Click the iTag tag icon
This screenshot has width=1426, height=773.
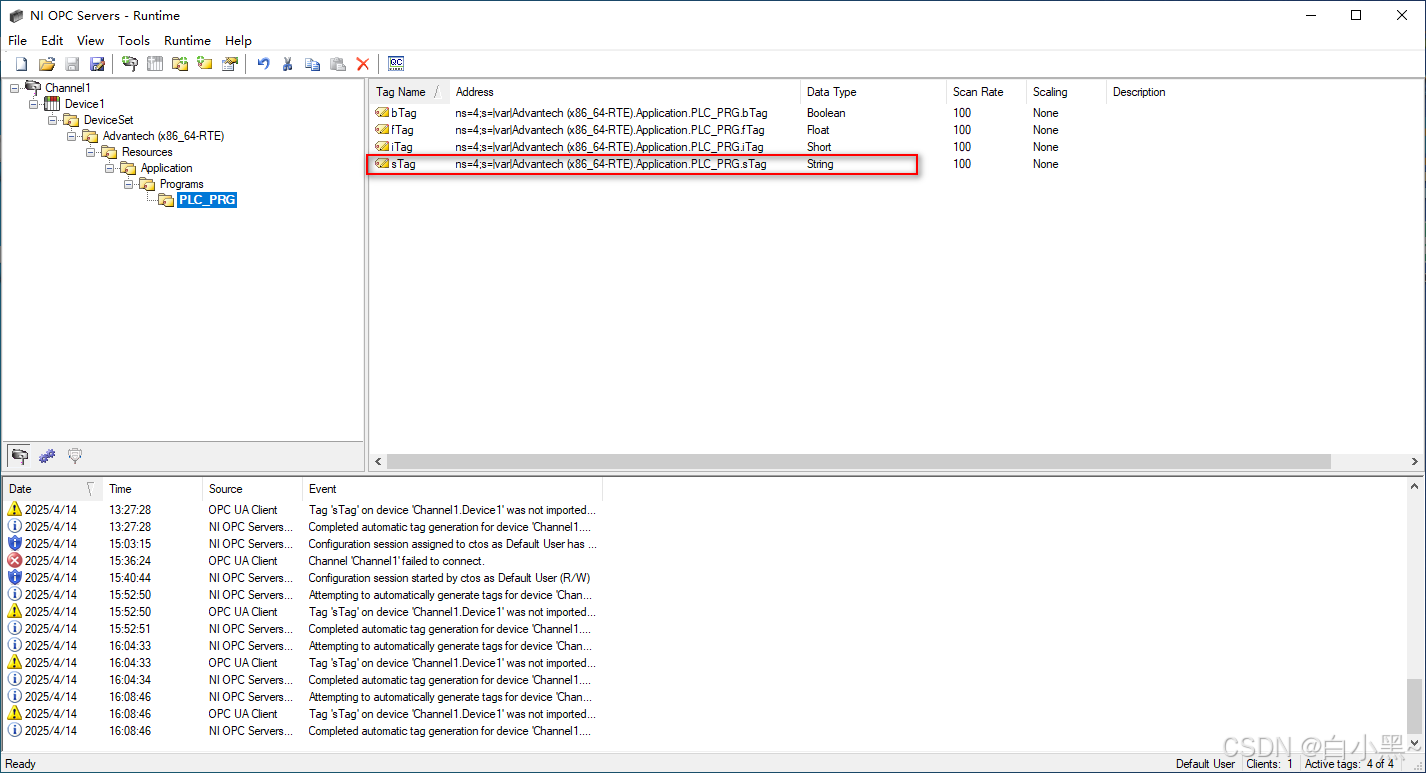(x=382, y=147)
